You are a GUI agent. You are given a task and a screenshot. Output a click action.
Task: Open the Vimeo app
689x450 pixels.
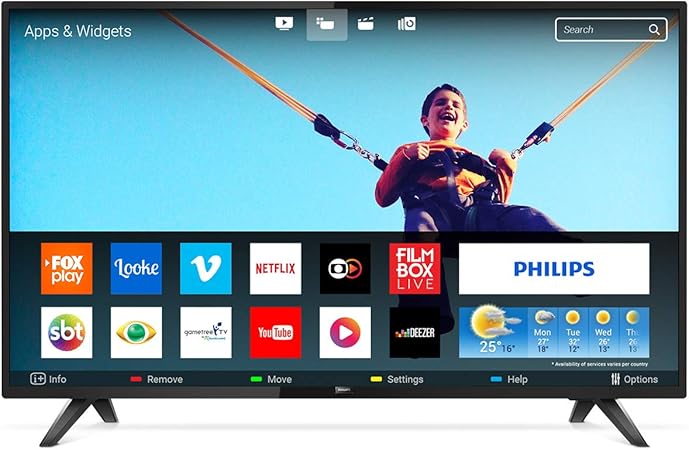click(x=206, y=269)
